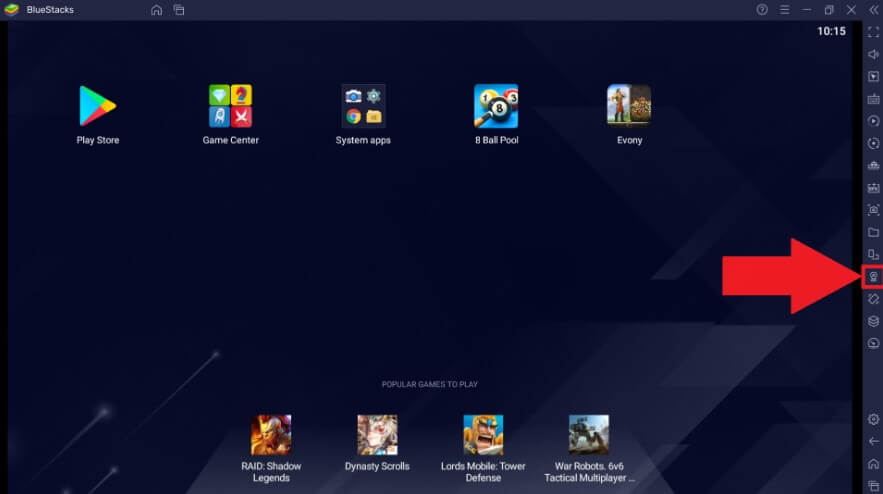The height and width of the screenshot is (494, 883).
Task: Open the hamburger menu in title bar
Action: coord(784,10)
